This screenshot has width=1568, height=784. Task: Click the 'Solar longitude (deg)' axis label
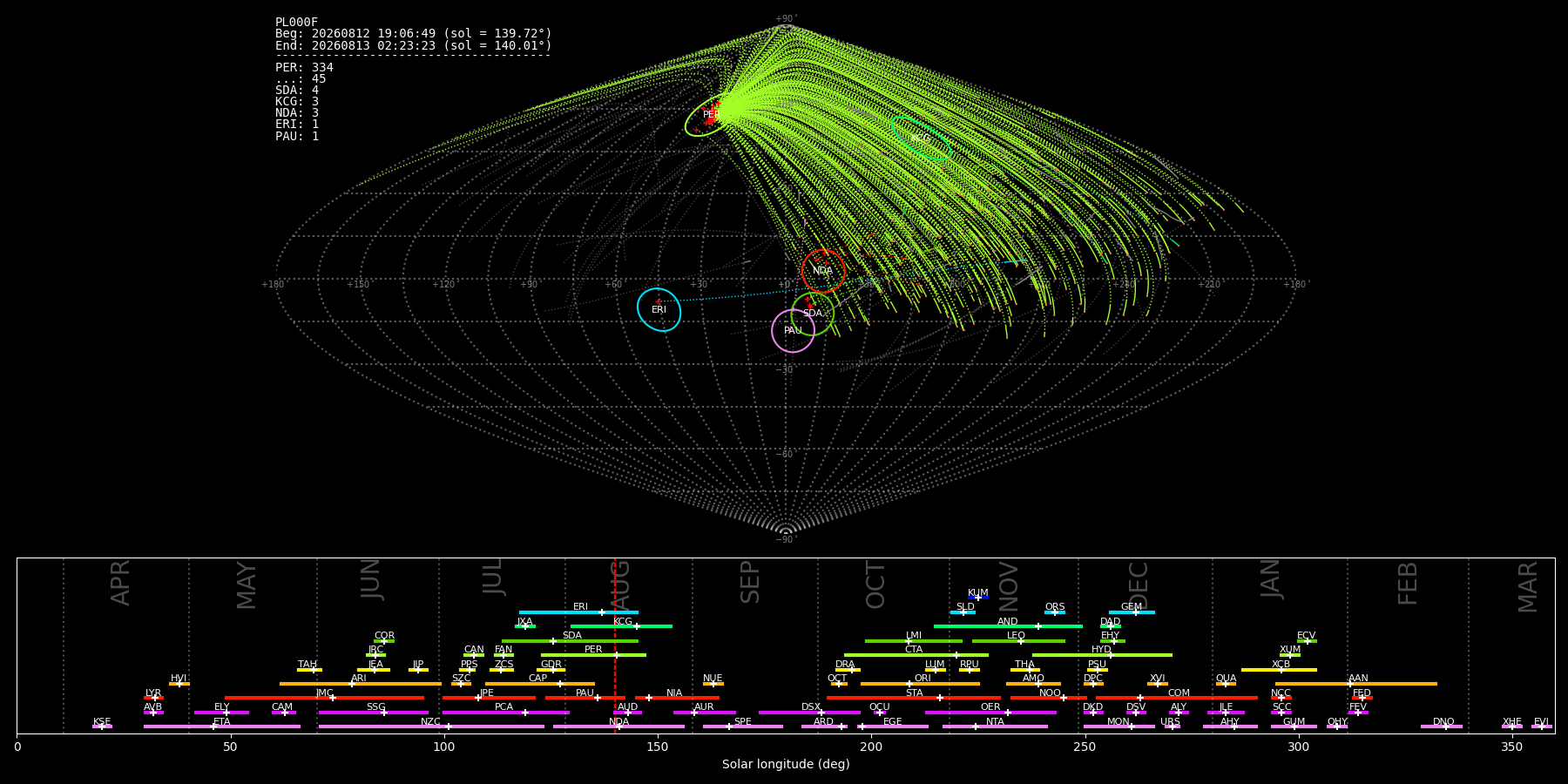point(786,764)
